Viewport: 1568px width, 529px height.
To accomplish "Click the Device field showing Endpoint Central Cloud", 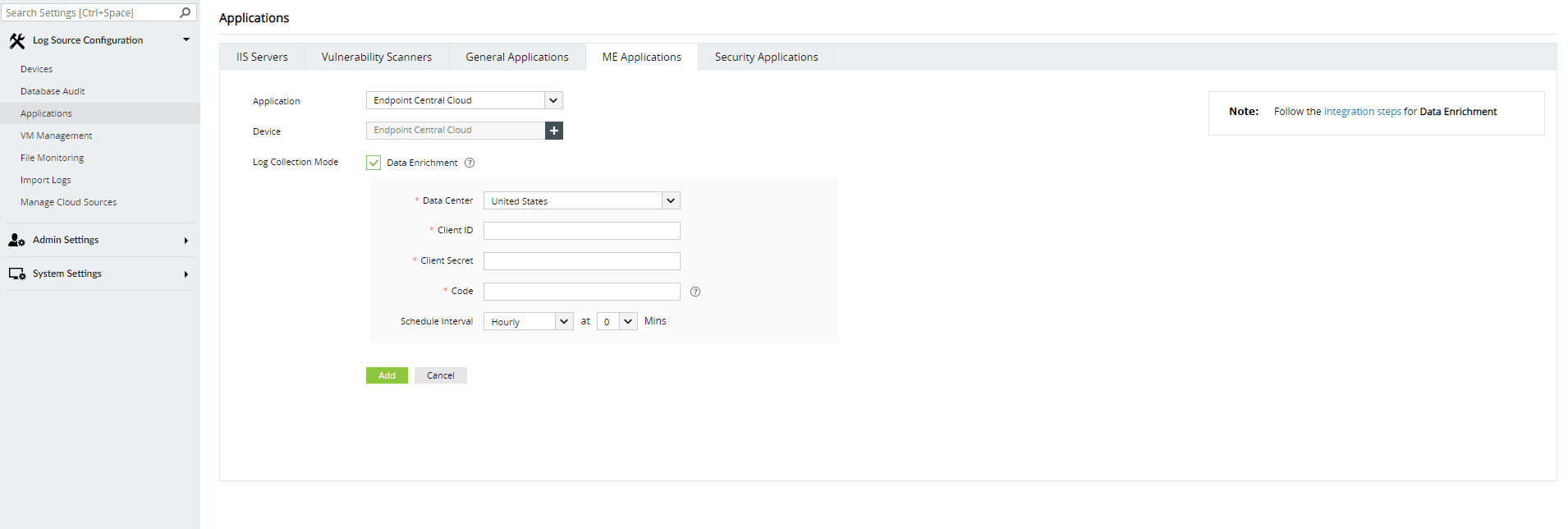I will pyautogui.click(x=456, y=131).
